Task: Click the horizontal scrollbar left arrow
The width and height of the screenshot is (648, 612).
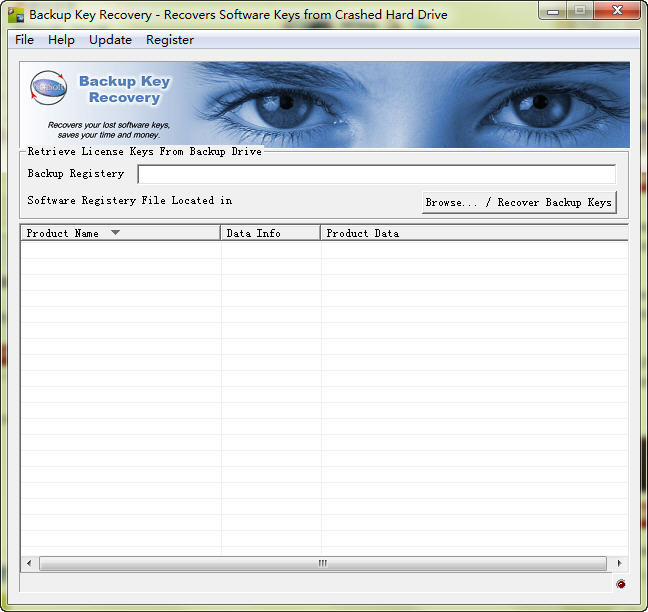Action: point(29,563)
